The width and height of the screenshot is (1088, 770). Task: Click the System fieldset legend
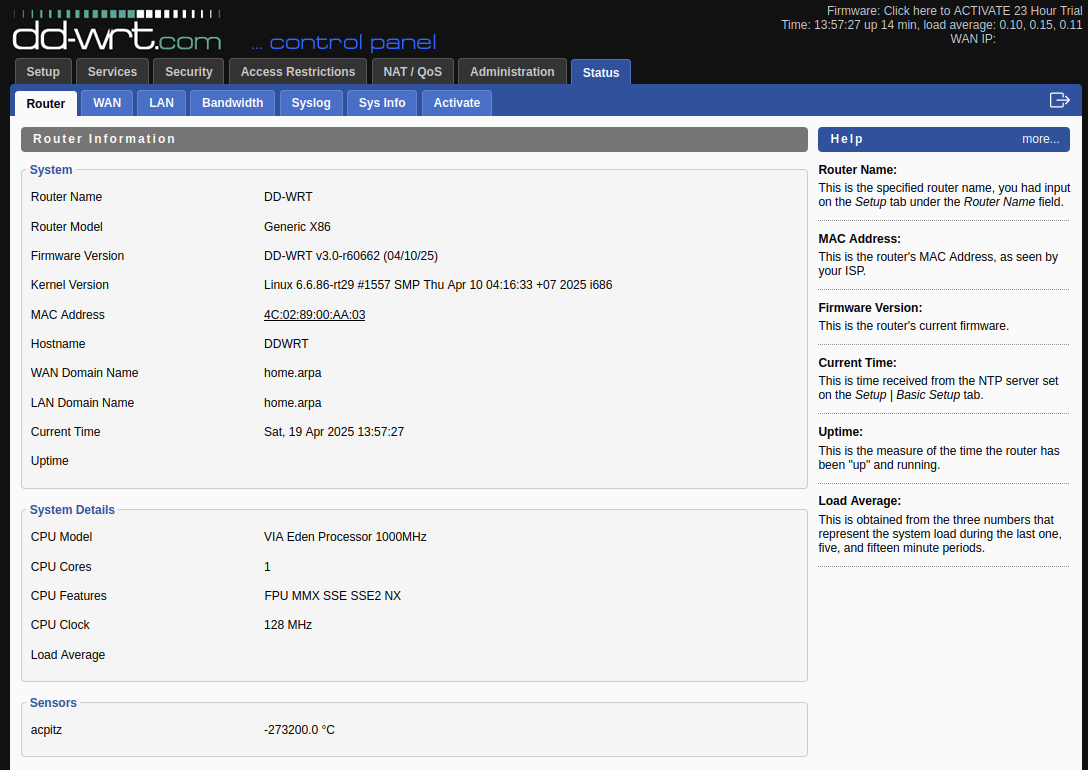tap(51, 170)
